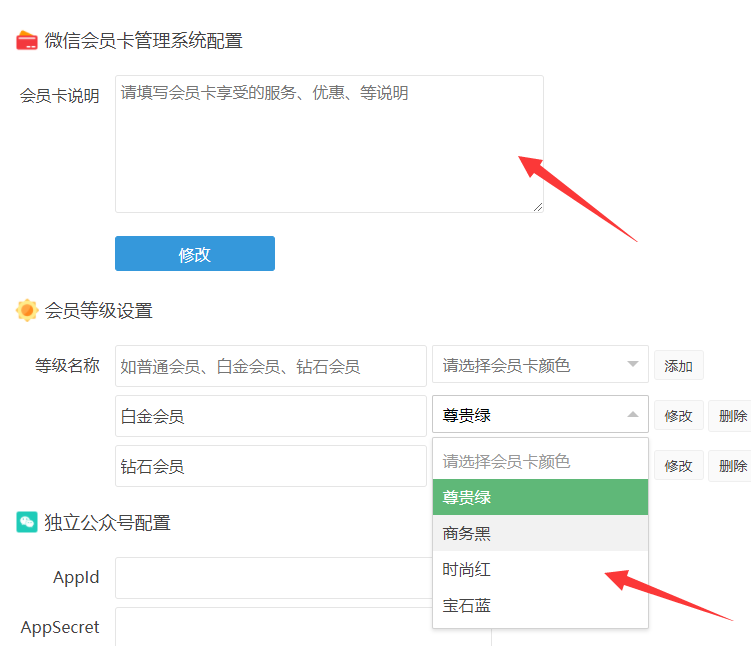751x646 pixels.
Task: Click the sun icon beside 会员等级设置
Action: 27,310
